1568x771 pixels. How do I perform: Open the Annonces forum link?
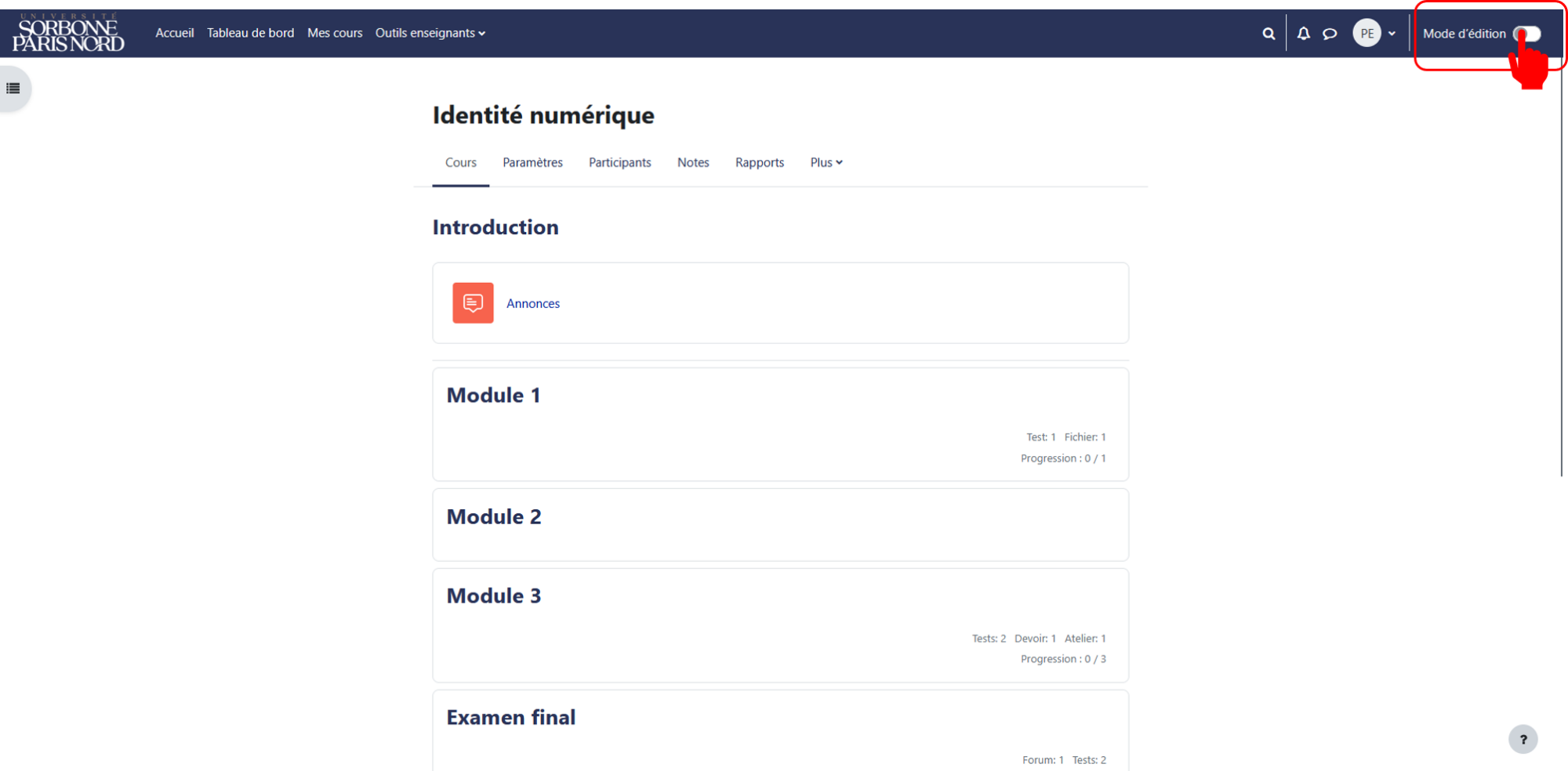click(533, 303)
